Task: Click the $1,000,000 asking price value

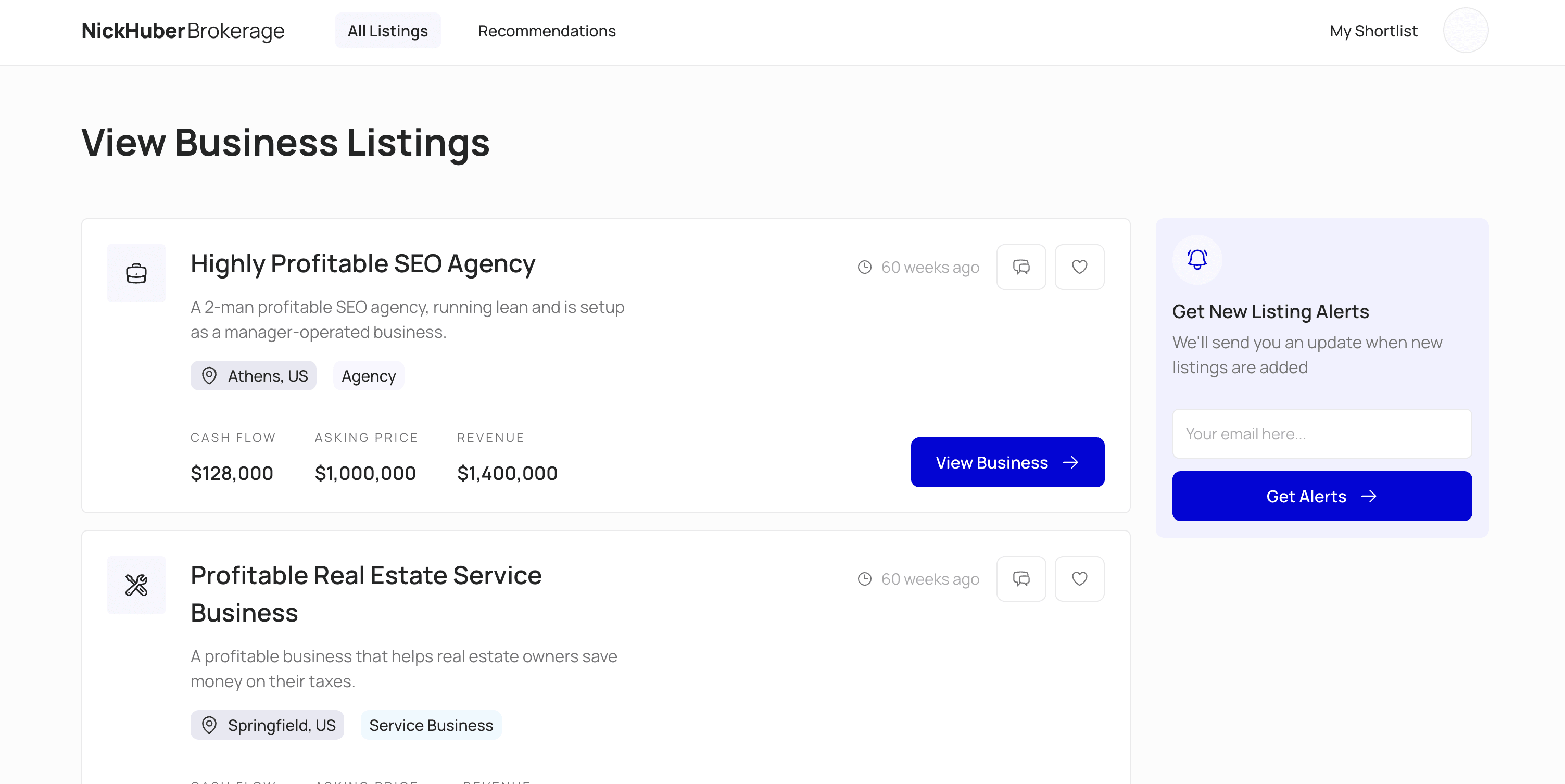Action: click(365, 473)
